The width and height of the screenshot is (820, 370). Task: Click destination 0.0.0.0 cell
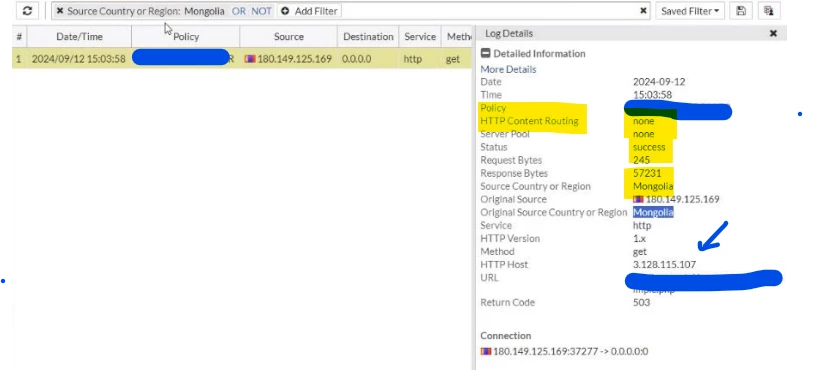[357, 59]
